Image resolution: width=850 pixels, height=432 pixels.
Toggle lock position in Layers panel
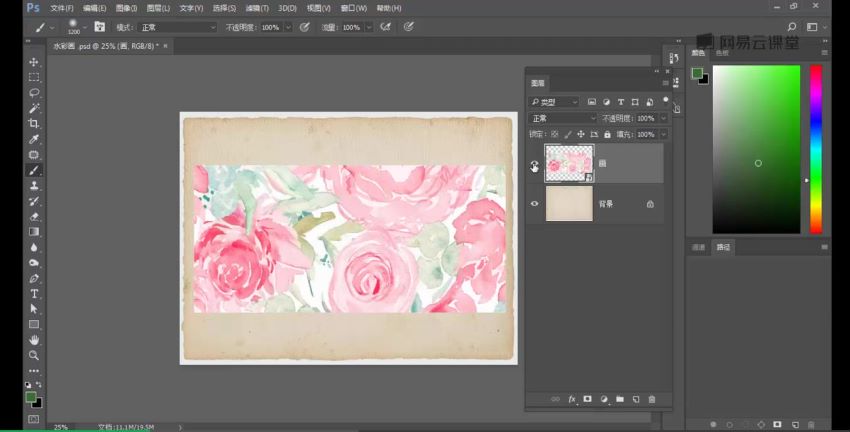pos(581,134)
